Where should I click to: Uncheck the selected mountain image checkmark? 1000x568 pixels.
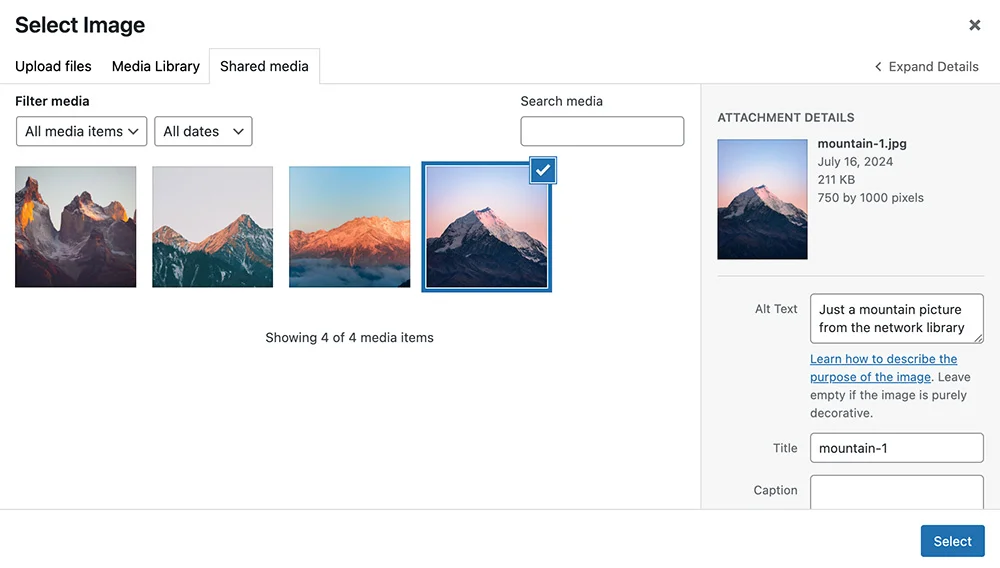point(542,171)
